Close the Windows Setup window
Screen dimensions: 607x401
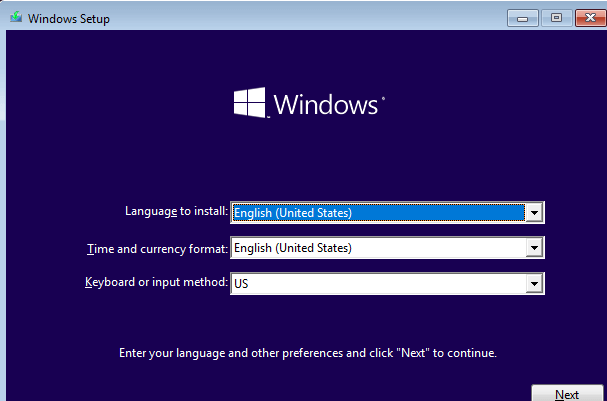(586, 17)
